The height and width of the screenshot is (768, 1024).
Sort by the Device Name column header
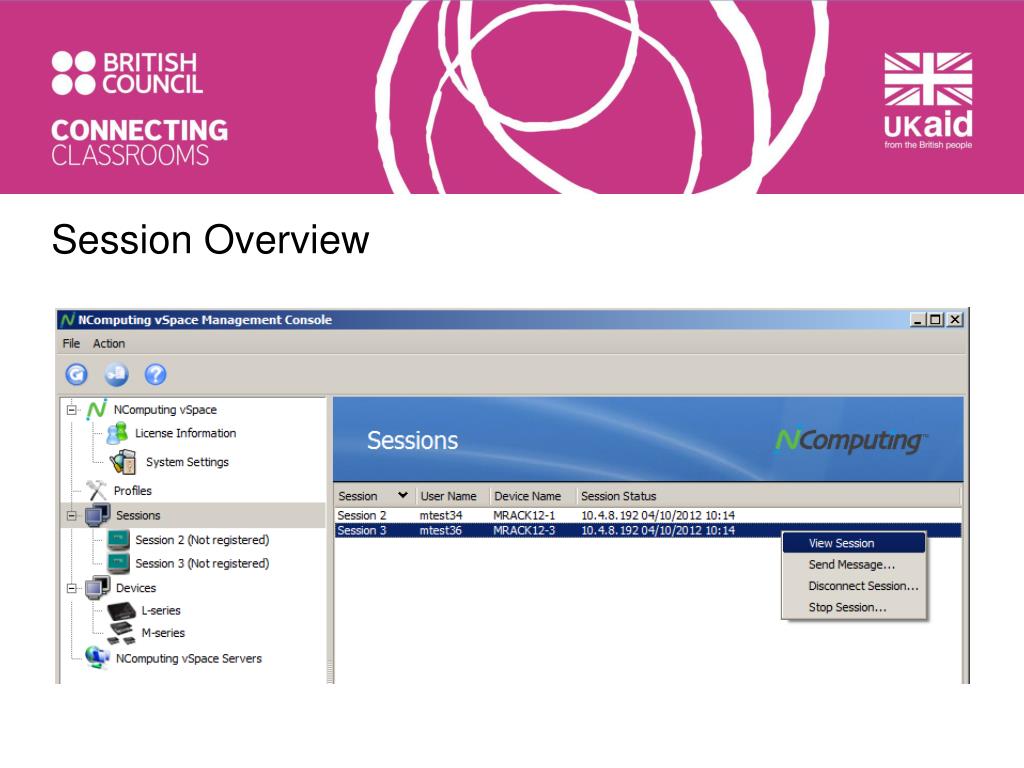(528, 496)
